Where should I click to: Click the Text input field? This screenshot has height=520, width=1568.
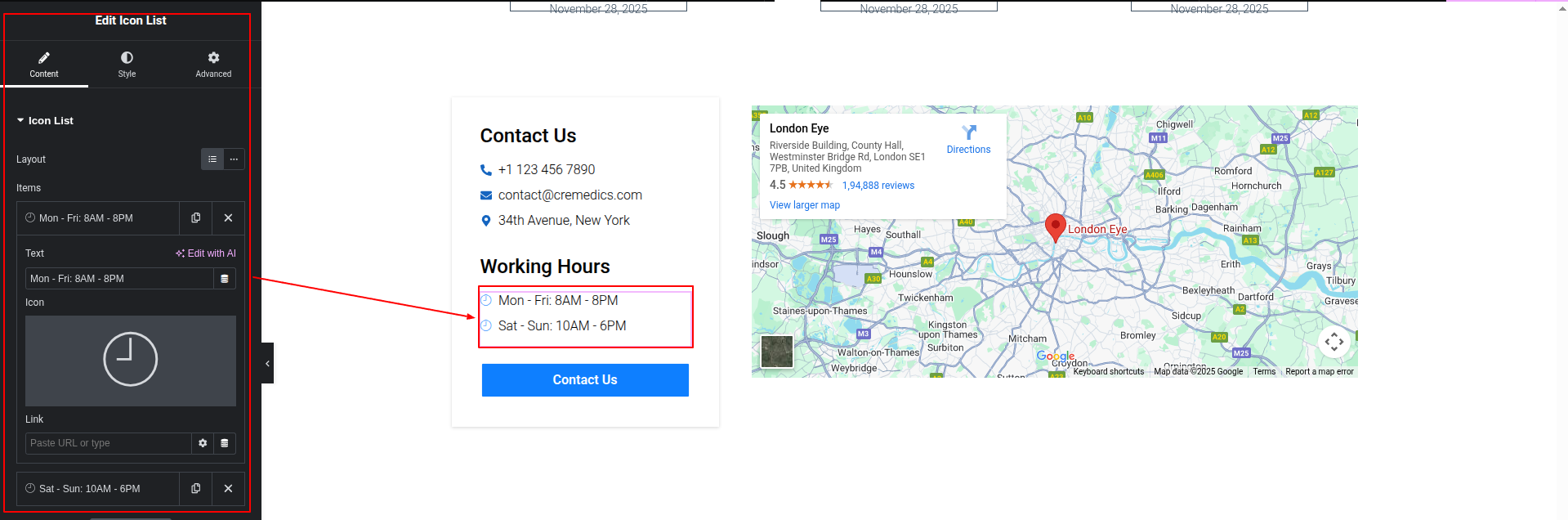(119, 279)
